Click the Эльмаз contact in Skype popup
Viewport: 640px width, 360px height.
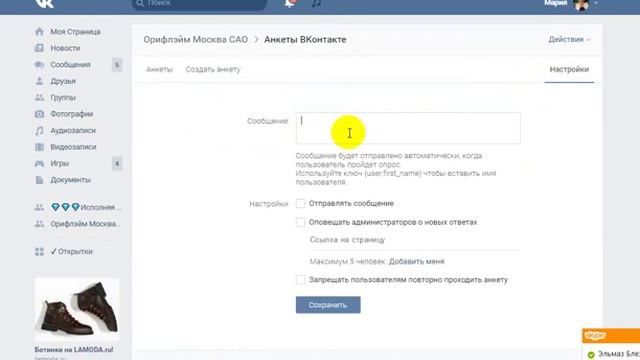[x=614, y=353]
